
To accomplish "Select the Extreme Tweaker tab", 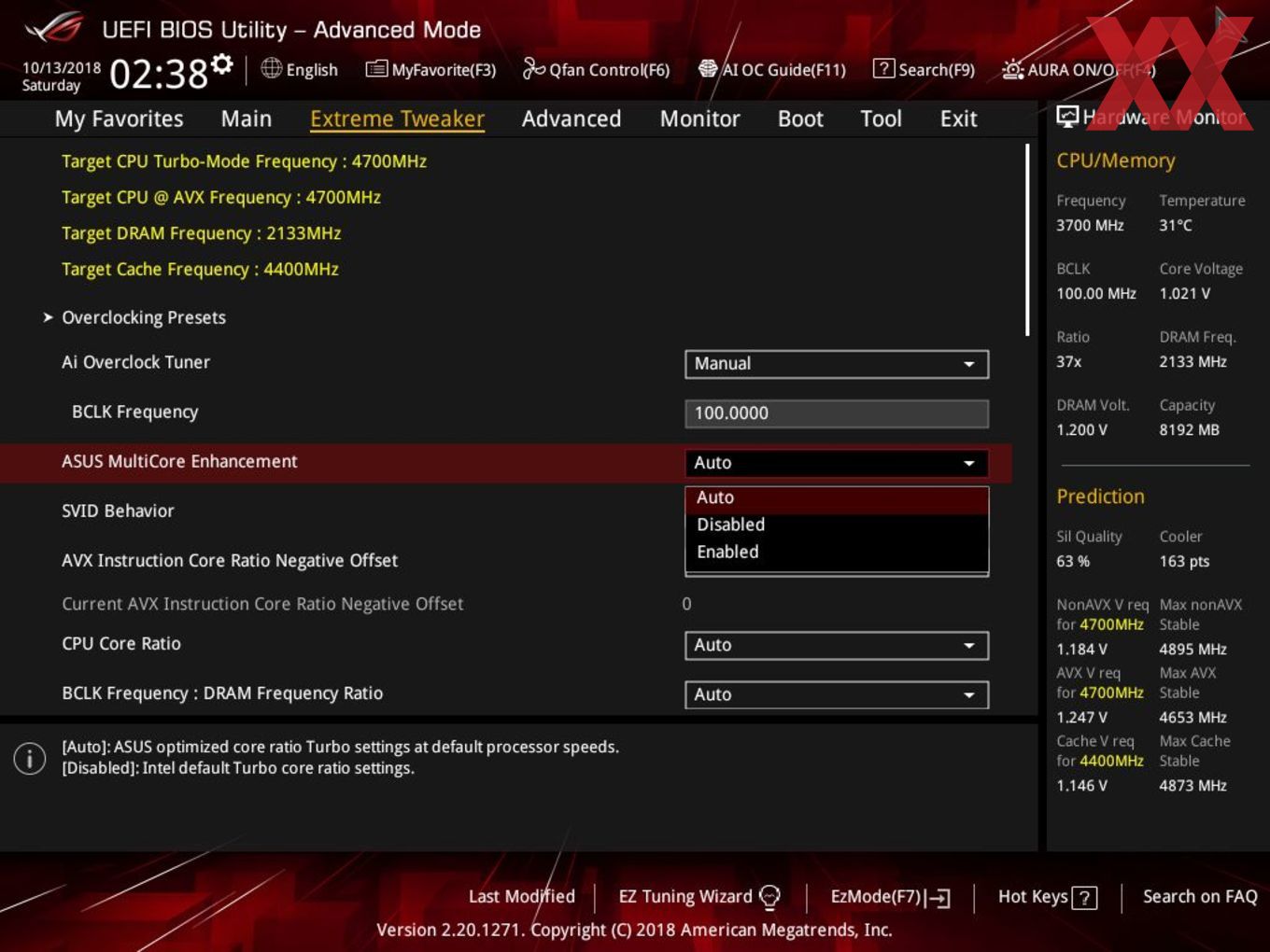I will pos(397,119).
